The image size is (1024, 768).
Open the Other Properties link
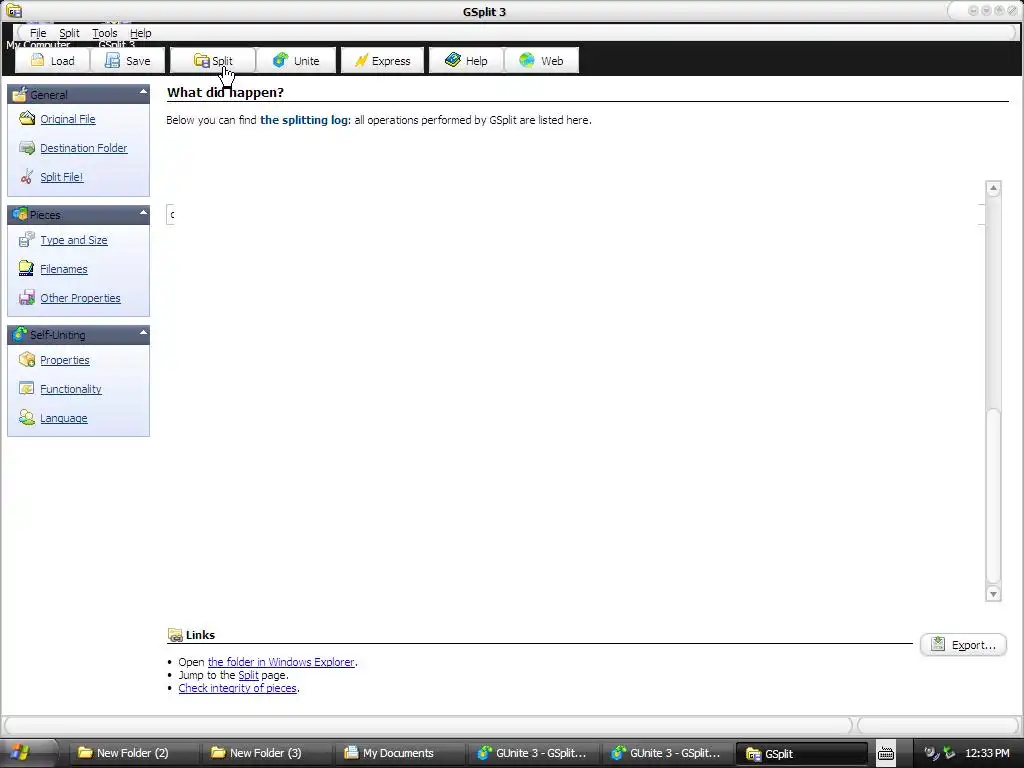pyautogui.click(x=80, y=298)
